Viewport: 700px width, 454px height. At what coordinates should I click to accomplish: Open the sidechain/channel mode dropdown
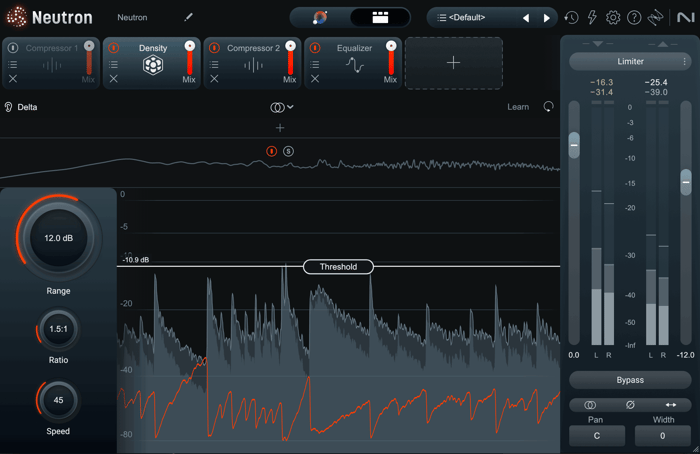tap(282, 107)
